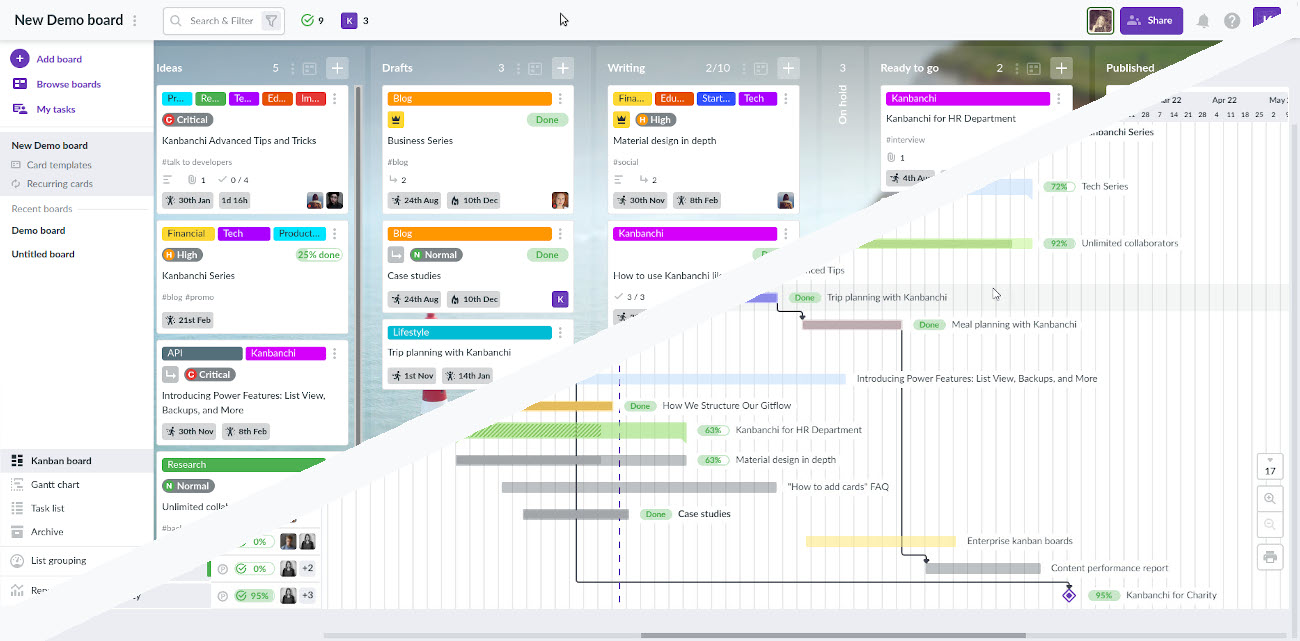This screenshot has width=1300, height=641.
Task: Click the Content performance report Gantt label
Action: (1110, 568)
